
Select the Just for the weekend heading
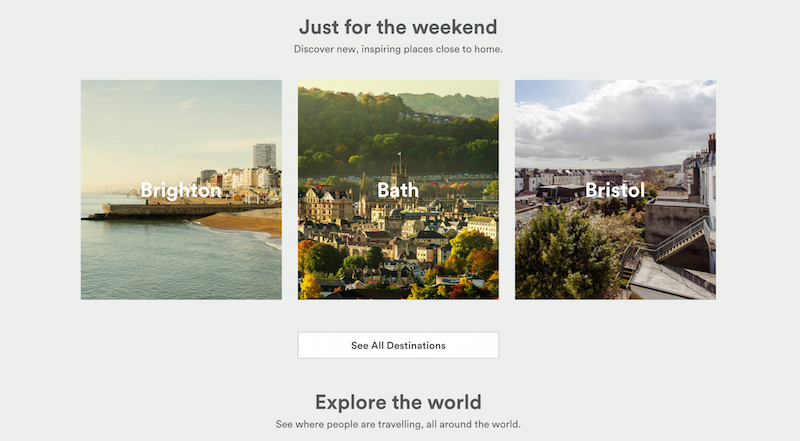(x=398, y=27)
